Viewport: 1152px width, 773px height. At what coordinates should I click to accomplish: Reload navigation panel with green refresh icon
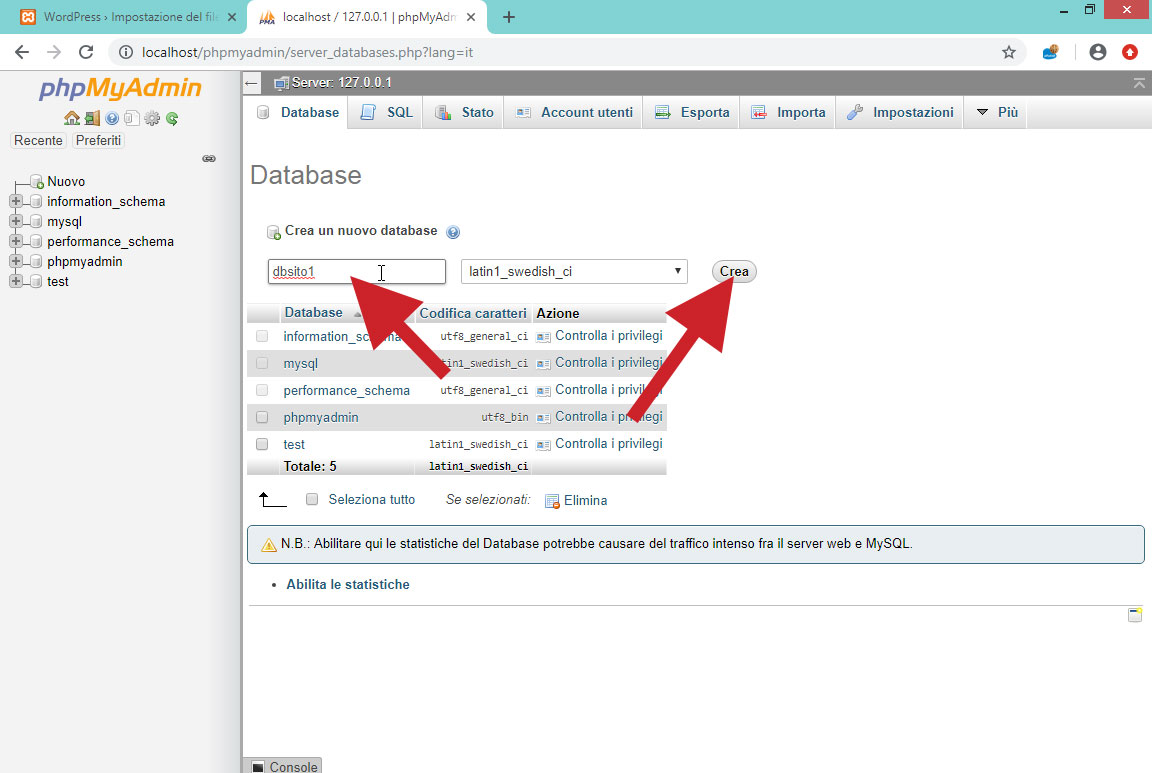(172, 118)
